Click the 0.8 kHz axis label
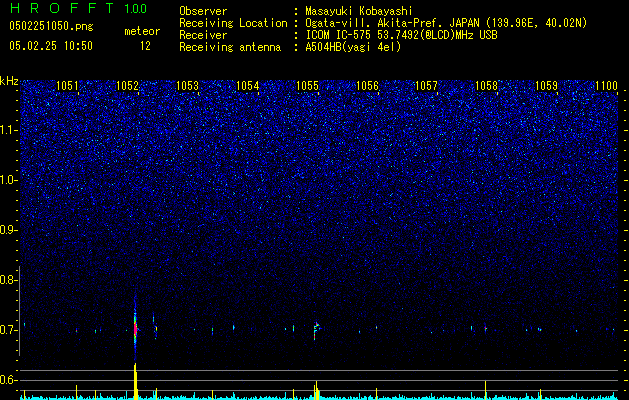 click(x=7, y=280)
